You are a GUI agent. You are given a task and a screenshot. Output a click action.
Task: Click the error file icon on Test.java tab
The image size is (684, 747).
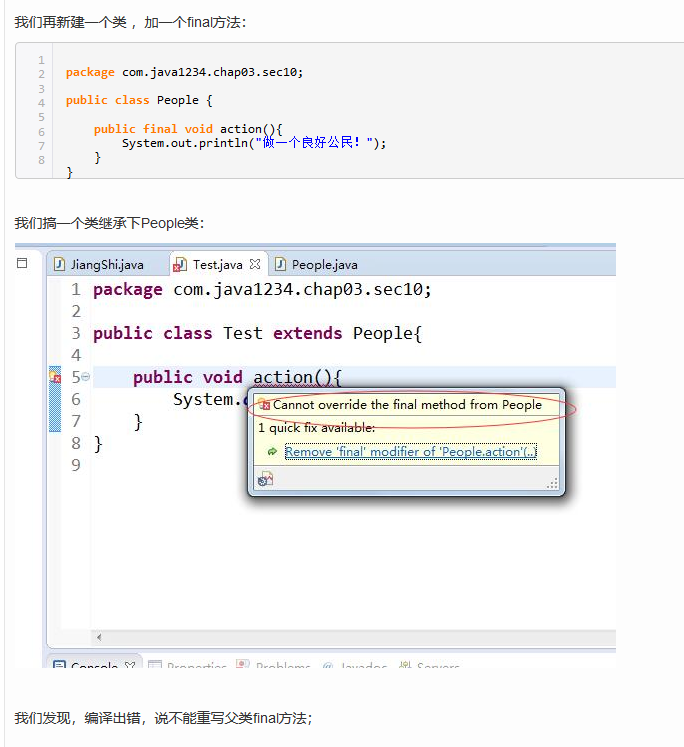[180, 265]
